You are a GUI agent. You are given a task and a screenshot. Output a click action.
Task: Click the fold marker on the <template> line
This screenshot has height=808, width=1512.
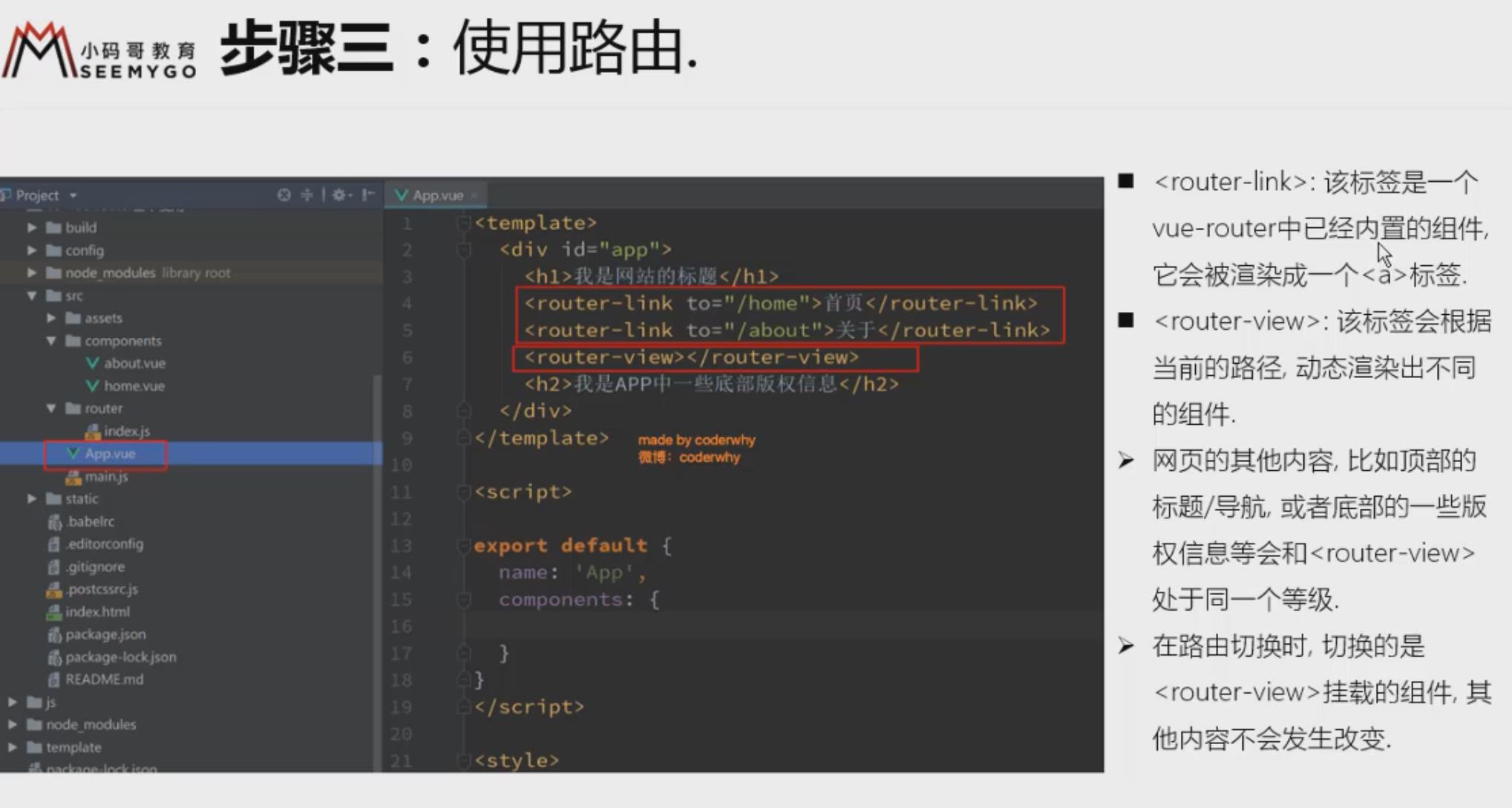(x=463, y=223)
